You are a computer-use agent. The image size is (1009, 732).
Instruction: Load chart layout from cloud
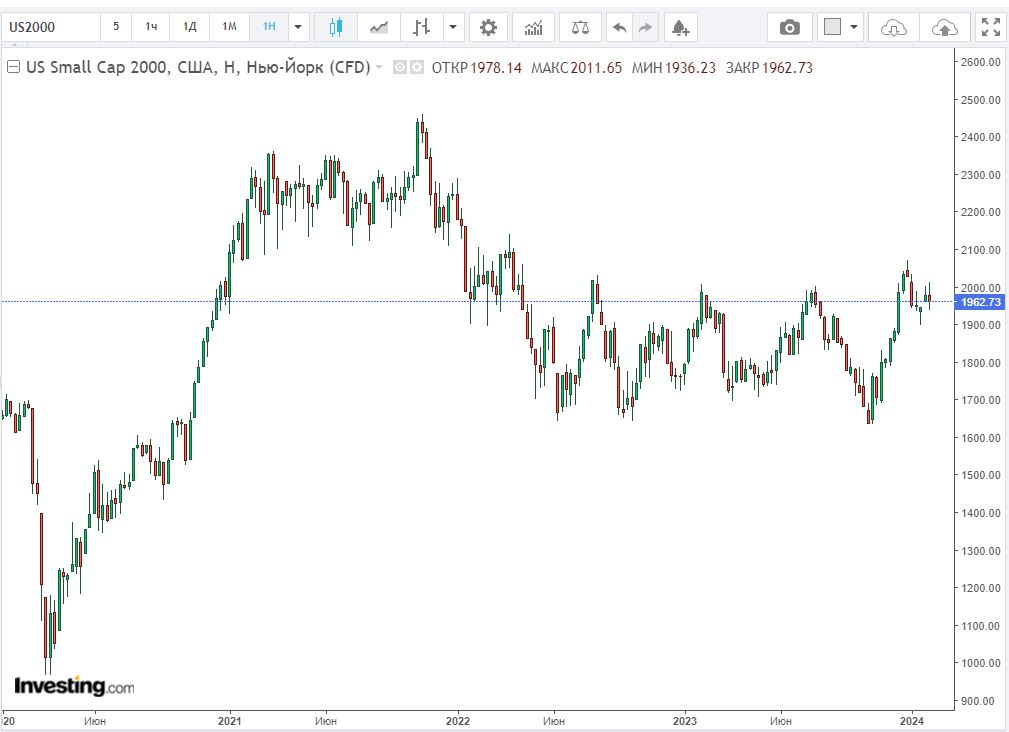click(893, 27)
